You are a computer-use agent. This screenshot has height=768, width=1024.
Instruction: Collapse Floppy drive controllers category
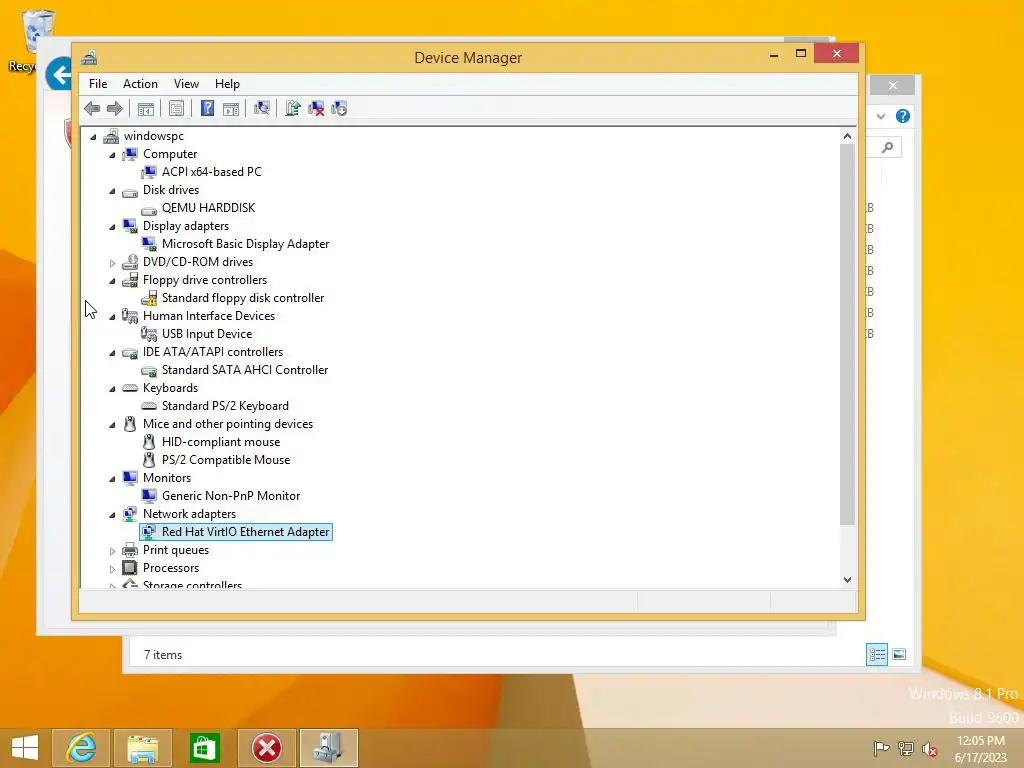(x=112, y=281)
